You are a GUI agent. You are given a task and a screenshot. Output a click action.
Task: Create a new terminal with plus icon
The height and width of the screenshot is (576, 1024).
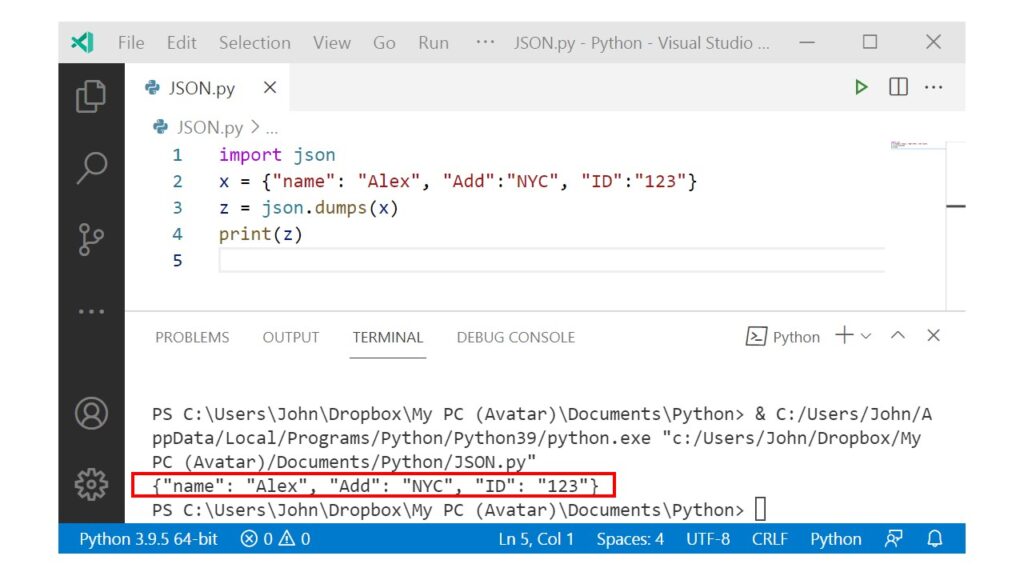844,336
